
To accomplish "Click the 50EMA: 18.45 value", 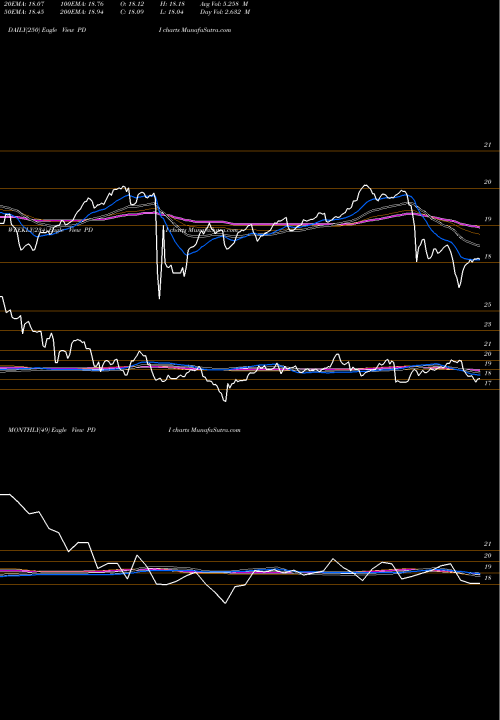I will [26, 12].
